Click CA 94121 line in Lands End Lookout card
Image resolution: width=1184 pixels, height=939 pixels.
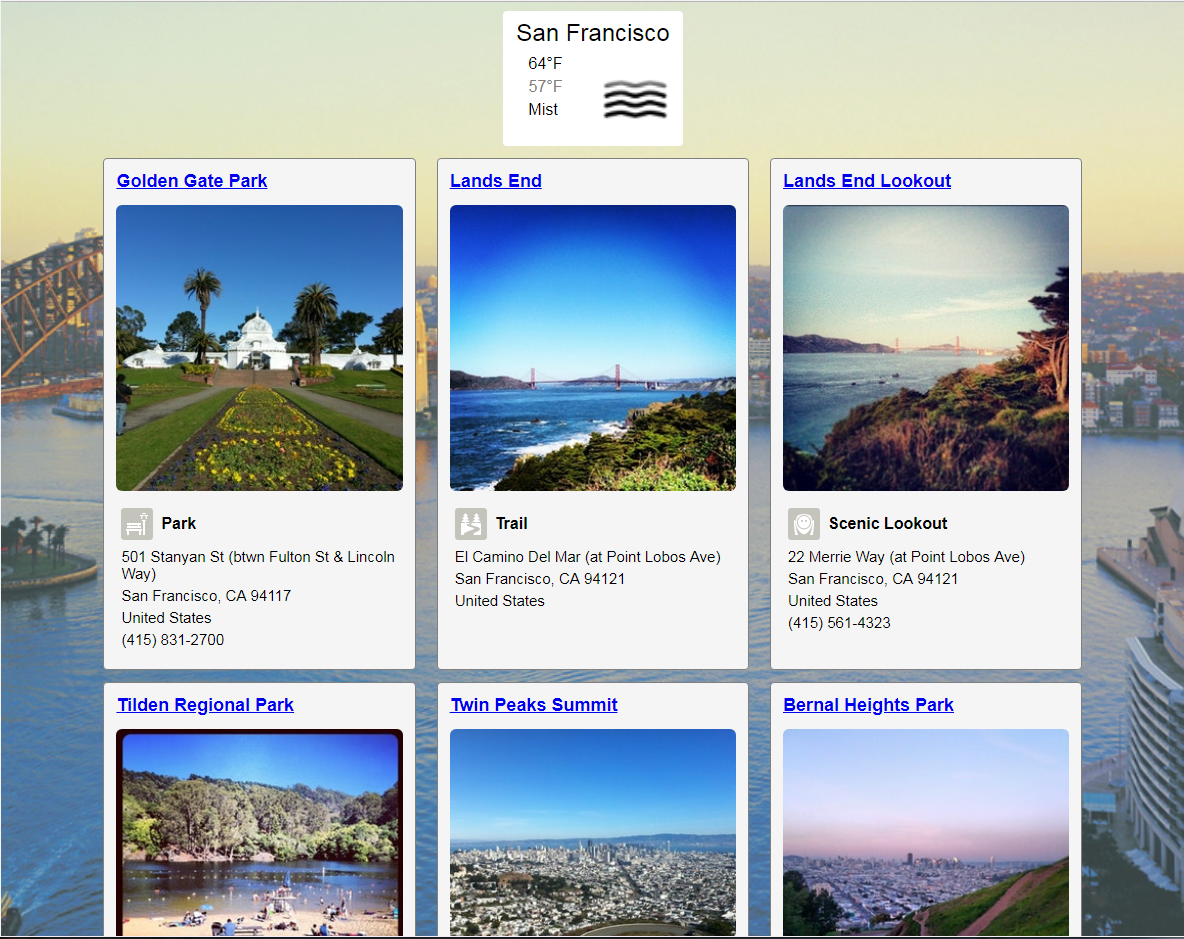tap(873, 579)
